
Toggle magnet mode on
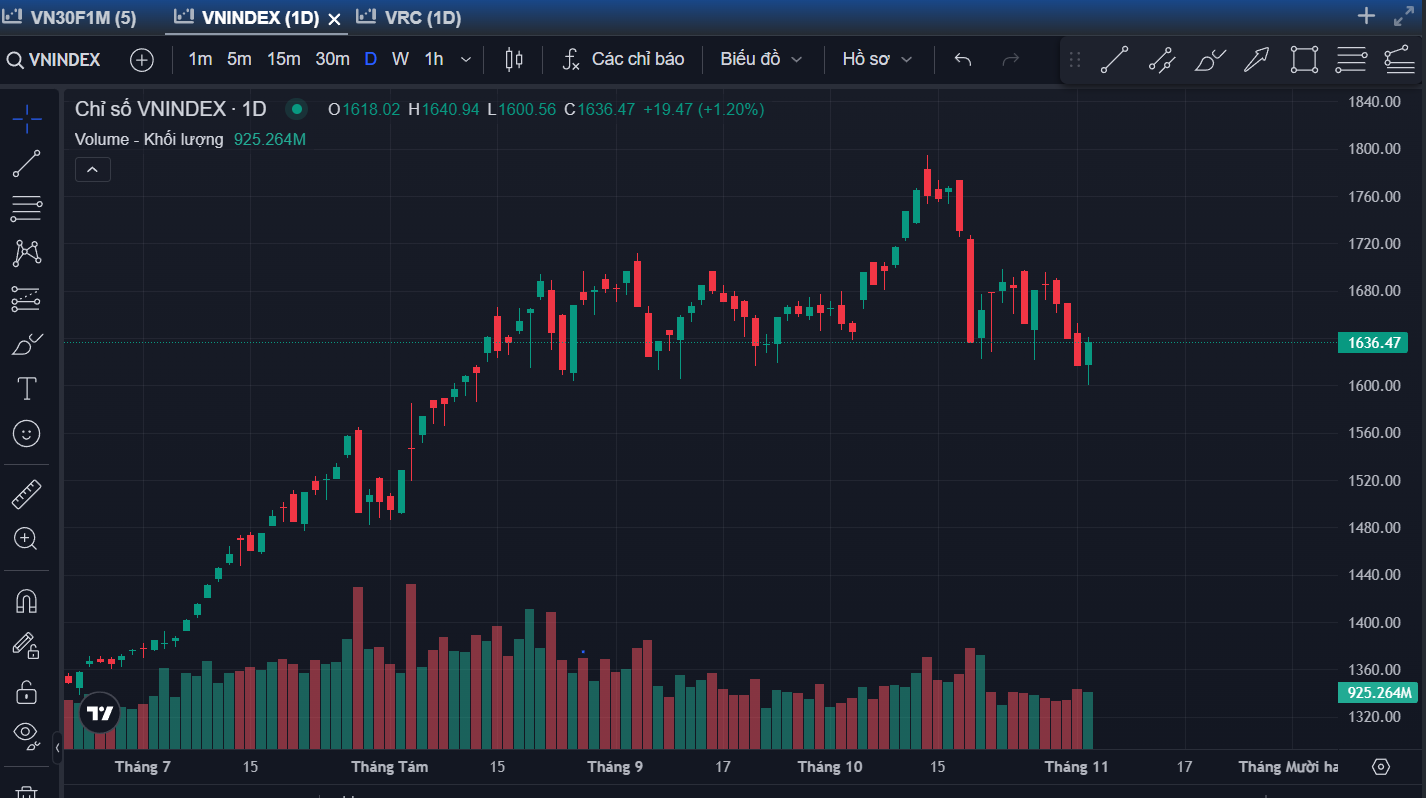click(x=27, y=601)
